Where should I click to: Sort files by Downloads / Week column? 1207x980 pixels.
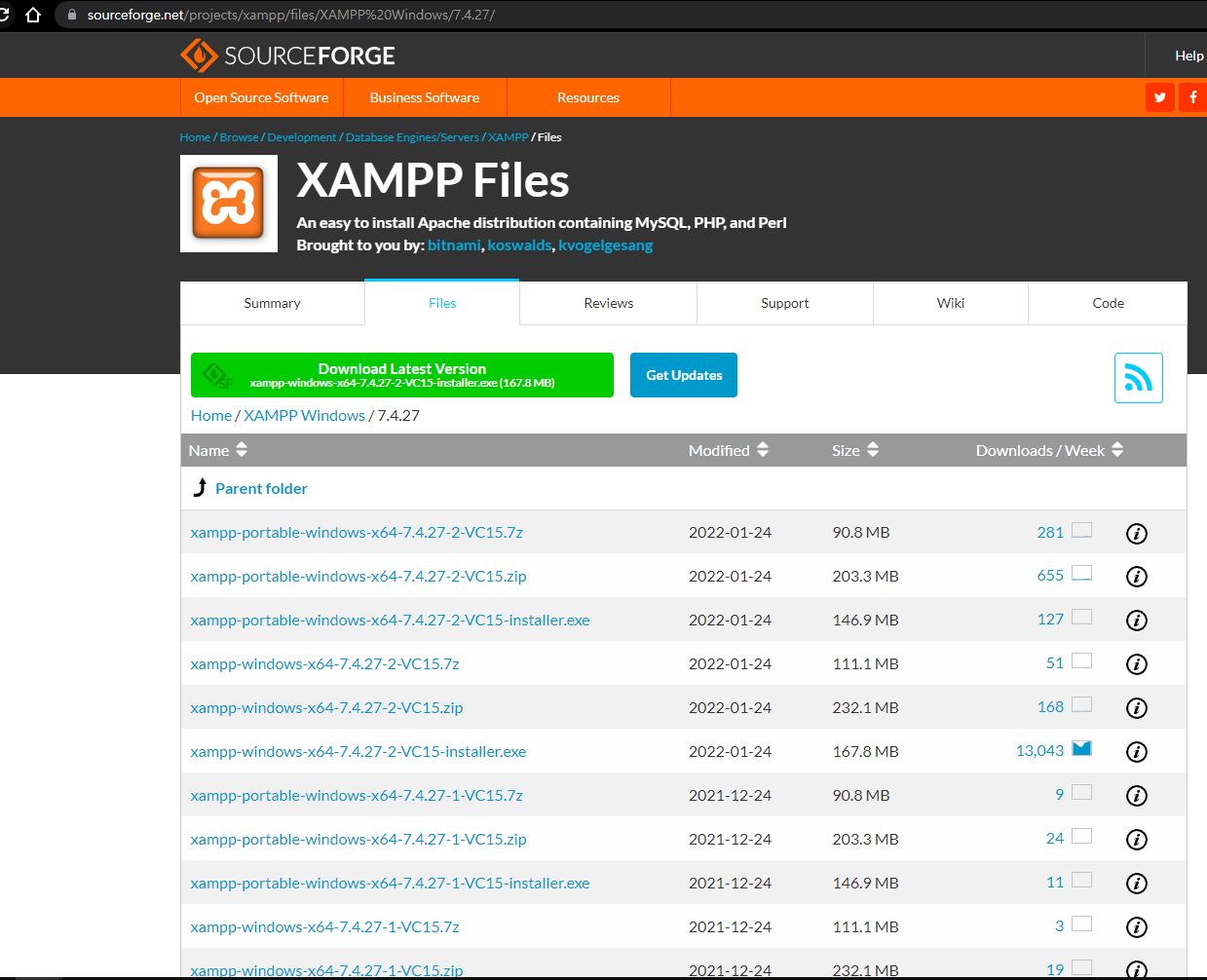coord(1050,450)
